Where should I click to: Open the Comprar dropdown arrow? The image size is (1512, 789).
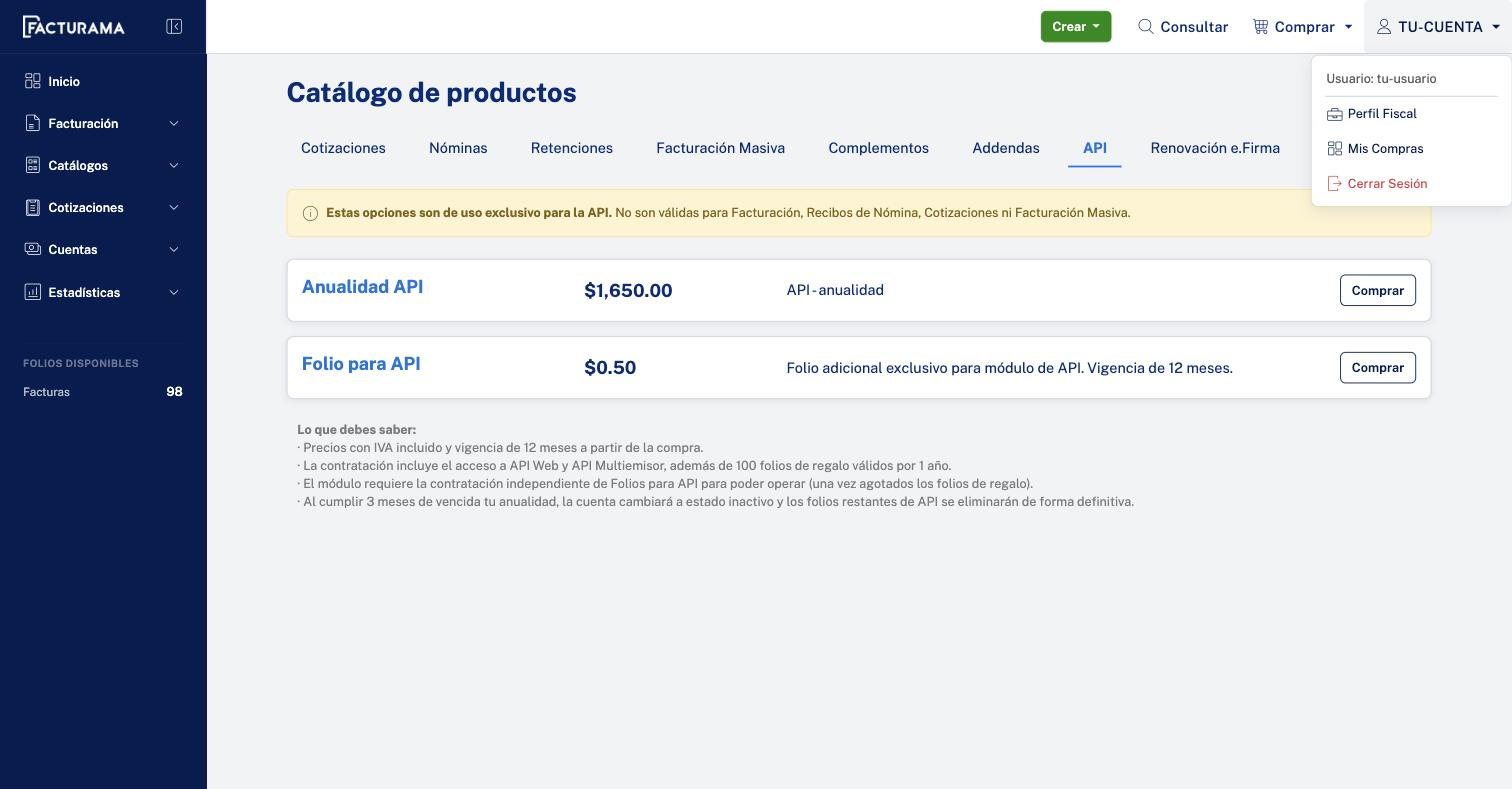(x=1348, y=27)
